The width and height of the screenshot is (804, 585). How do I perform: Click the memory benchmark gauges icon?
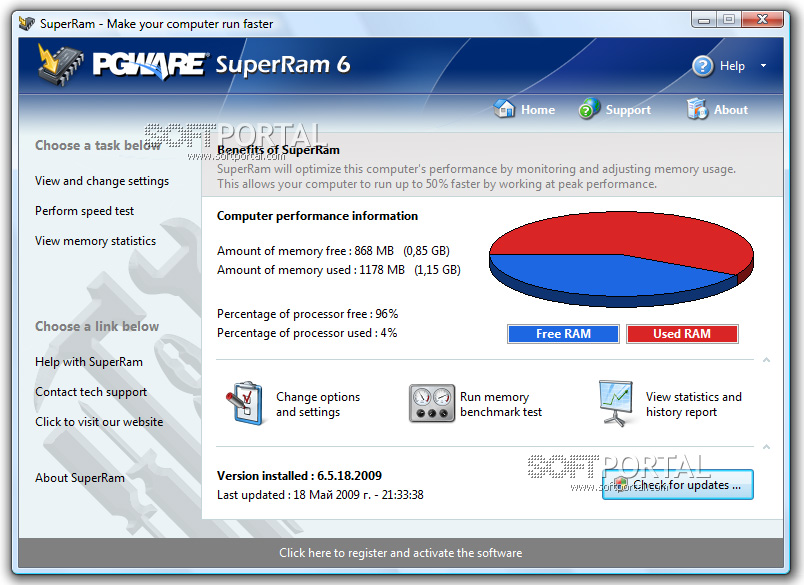pyautogui.click(x=432, y=404)
